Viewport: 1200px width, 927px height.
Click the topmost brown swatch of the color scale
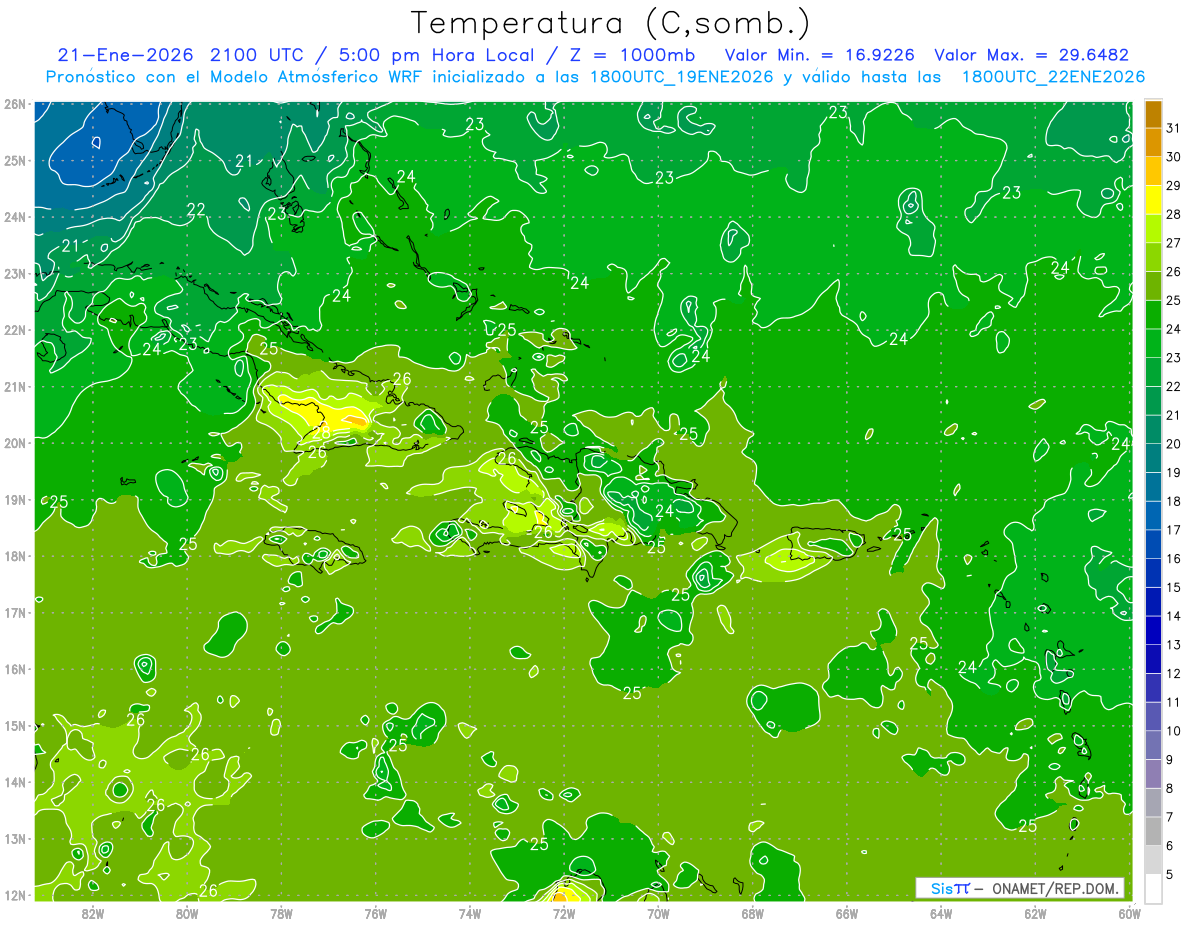click(1153, 114)
